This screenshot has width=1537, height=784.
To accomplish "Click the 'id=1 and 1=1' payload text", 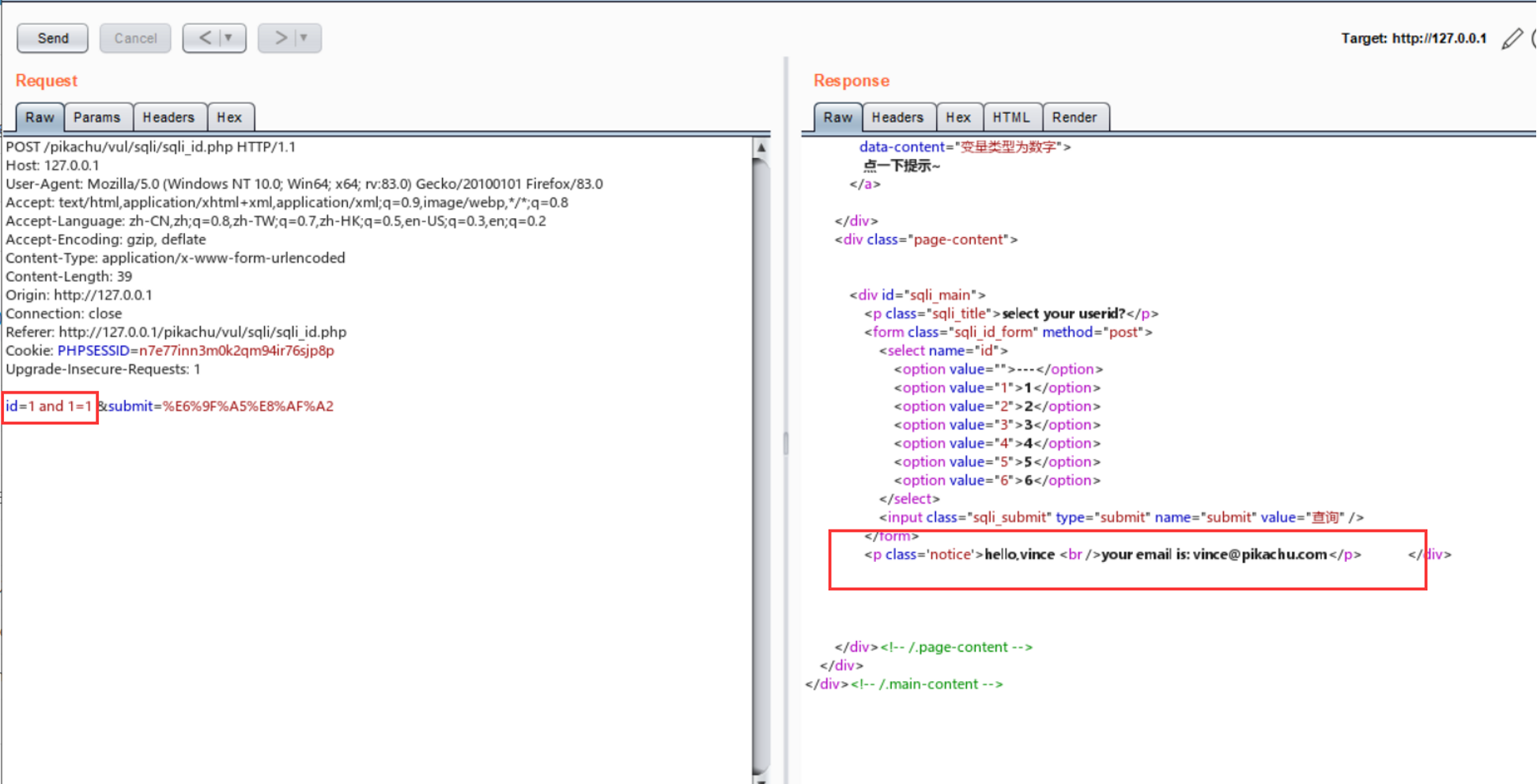I will pos(51,406).
